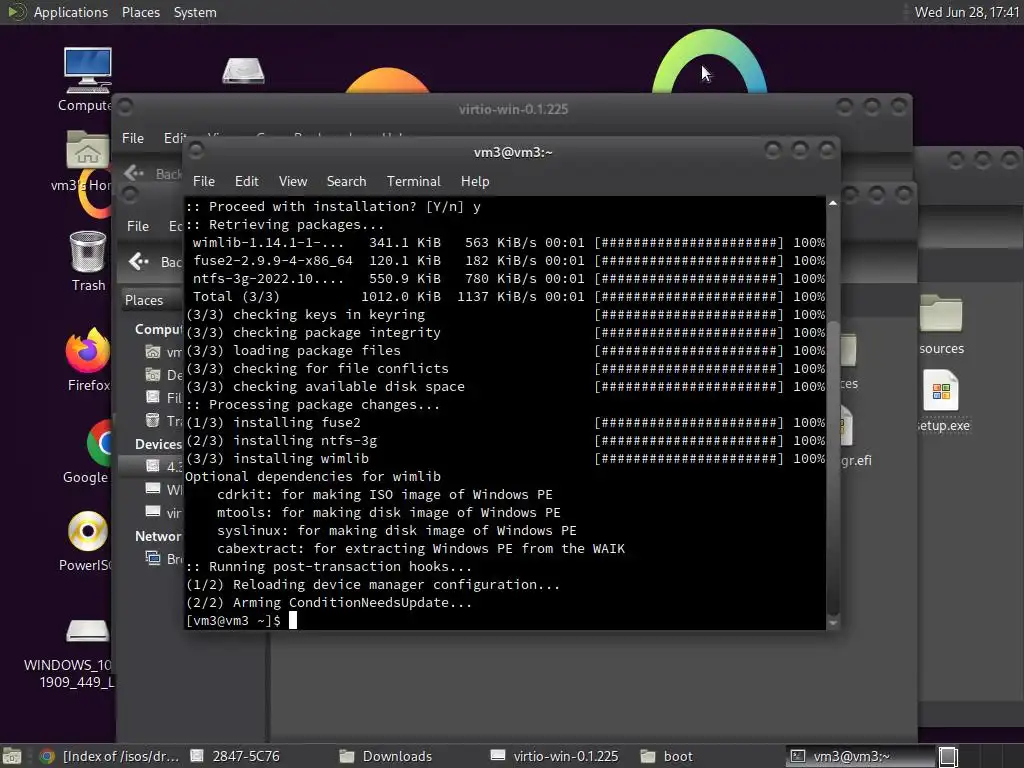
Task: Select the Network section in the sidebar
Action: click(x=158, y=536)
